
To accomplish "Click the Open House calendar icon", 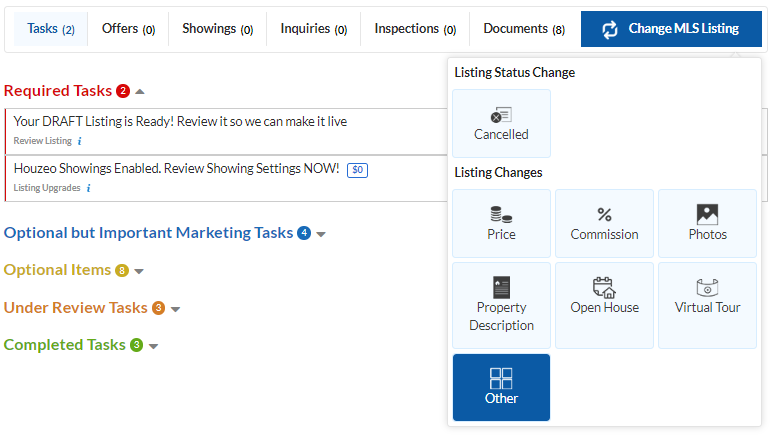I will coord(604,288).
